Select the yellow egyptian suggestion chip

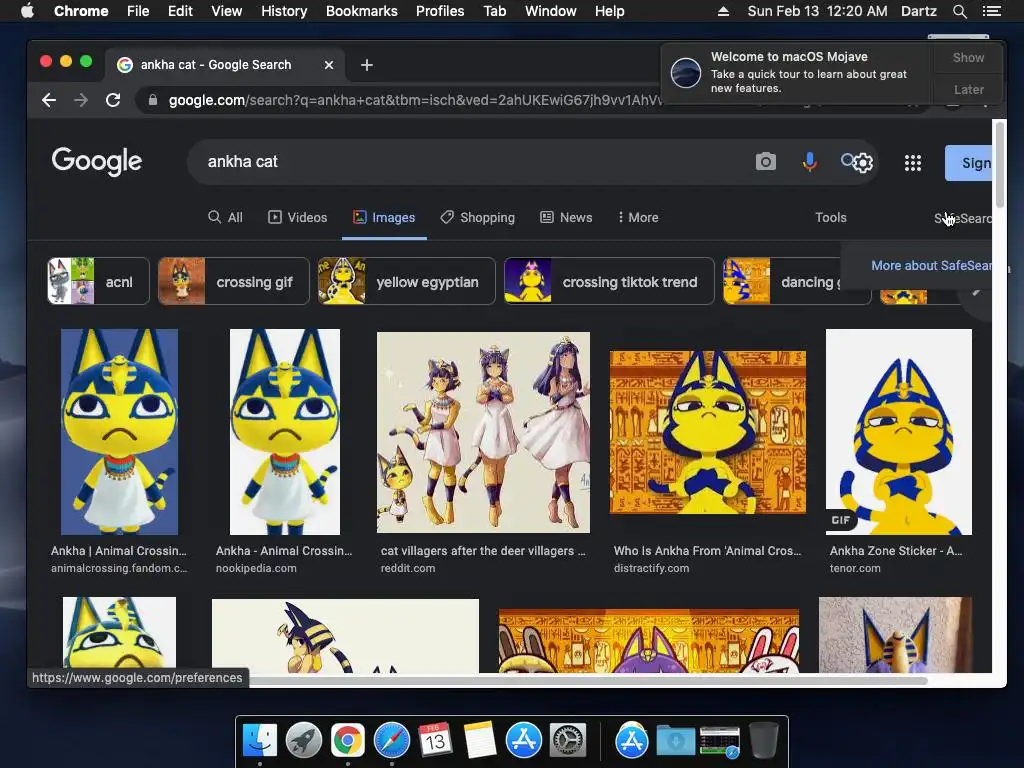coord(406,281)
